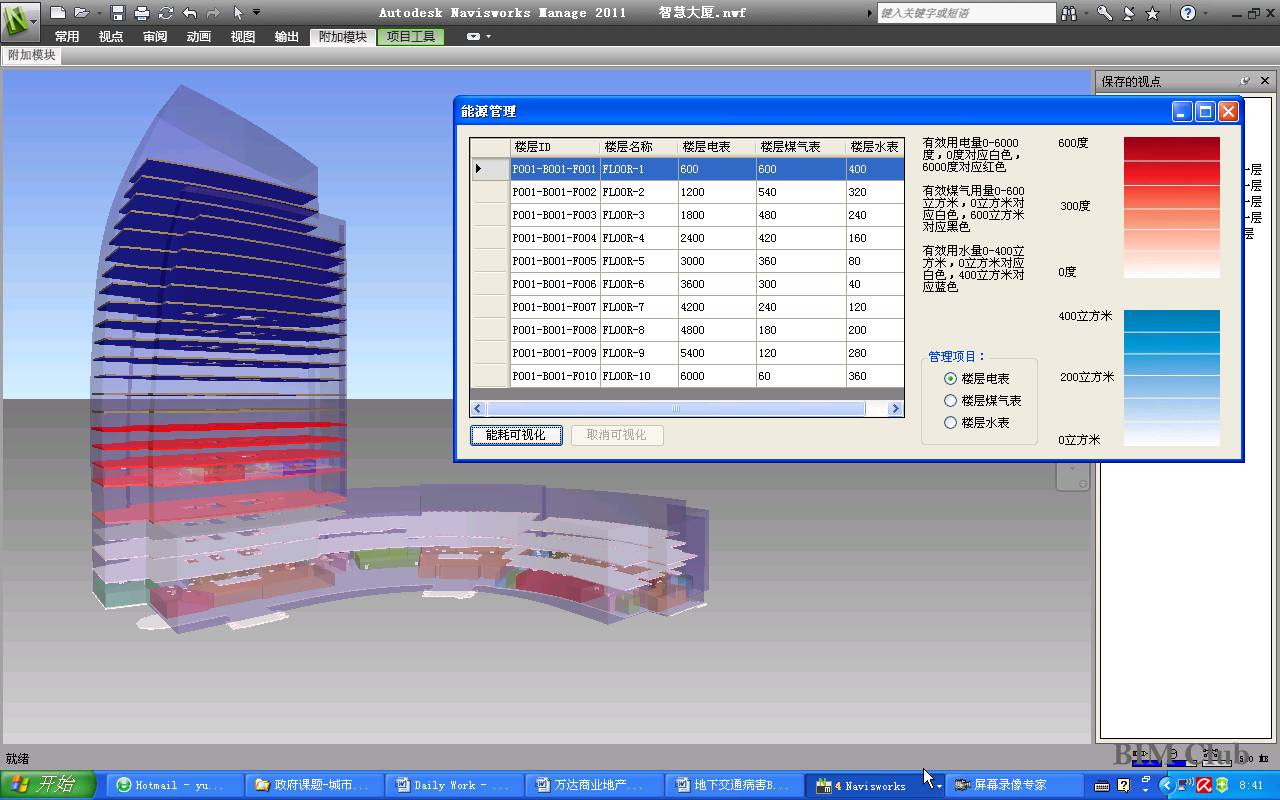Viewport: 1280px width, 800px height.
Task: Open the 动画 ribbon tab
Action: (x=199, y=37)
